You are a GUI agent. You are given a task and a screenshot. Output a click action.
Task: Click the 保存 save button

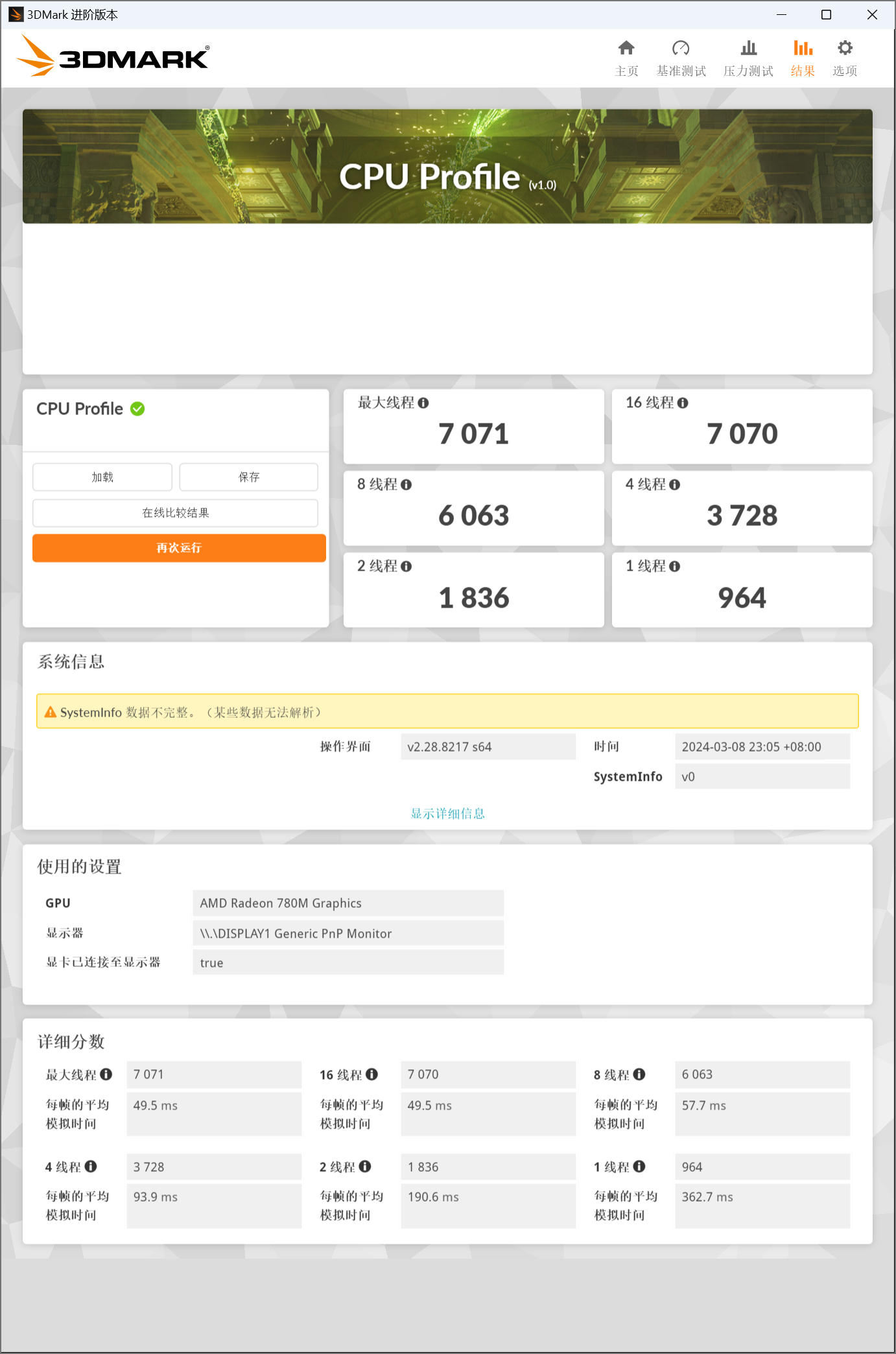coord(249,477)
